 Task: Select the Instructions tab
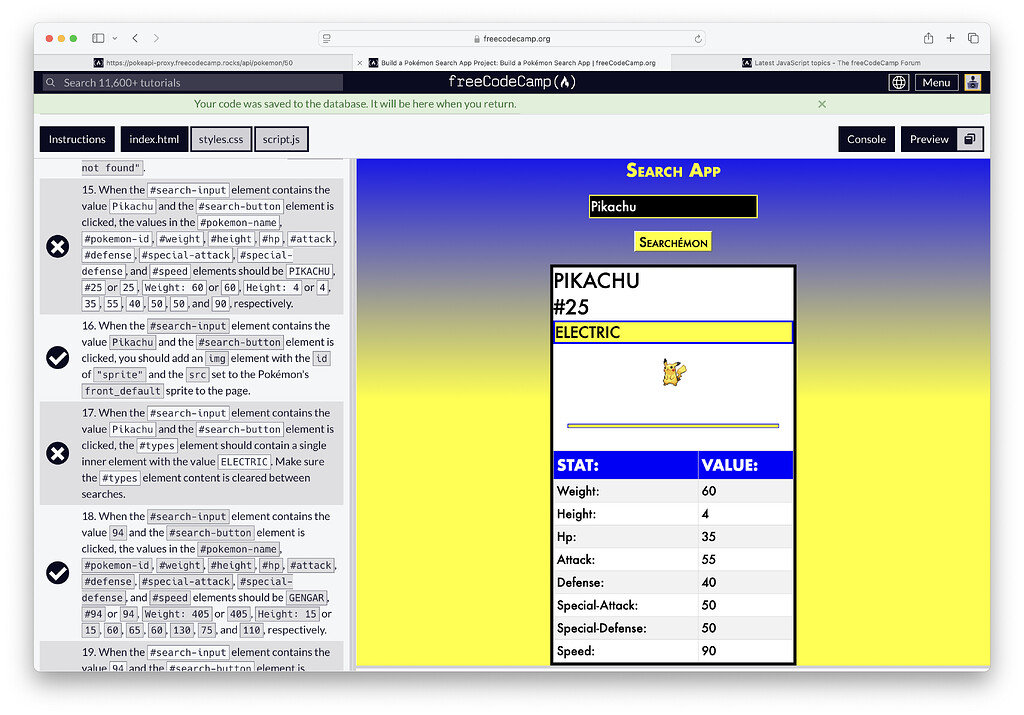(77, 139)
